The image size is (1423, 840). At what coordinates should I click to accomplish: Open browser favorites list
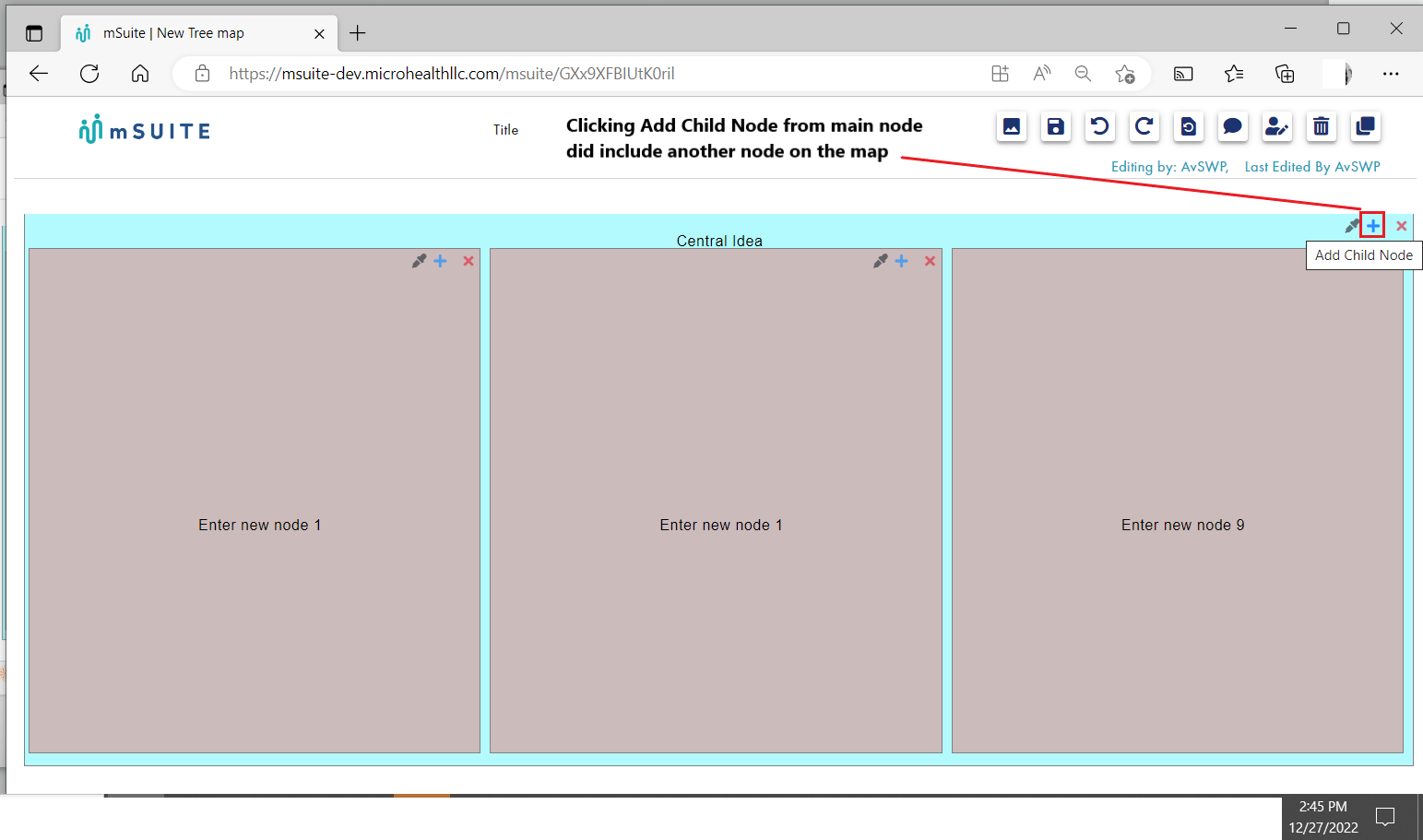[x=1234, y=74]
